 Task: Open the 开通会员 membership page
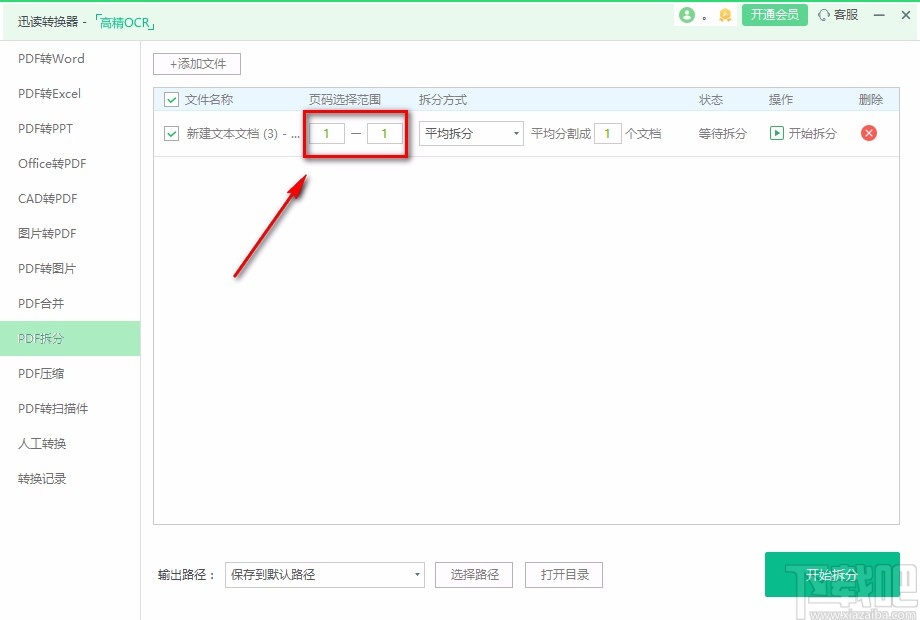coord(774,16)
